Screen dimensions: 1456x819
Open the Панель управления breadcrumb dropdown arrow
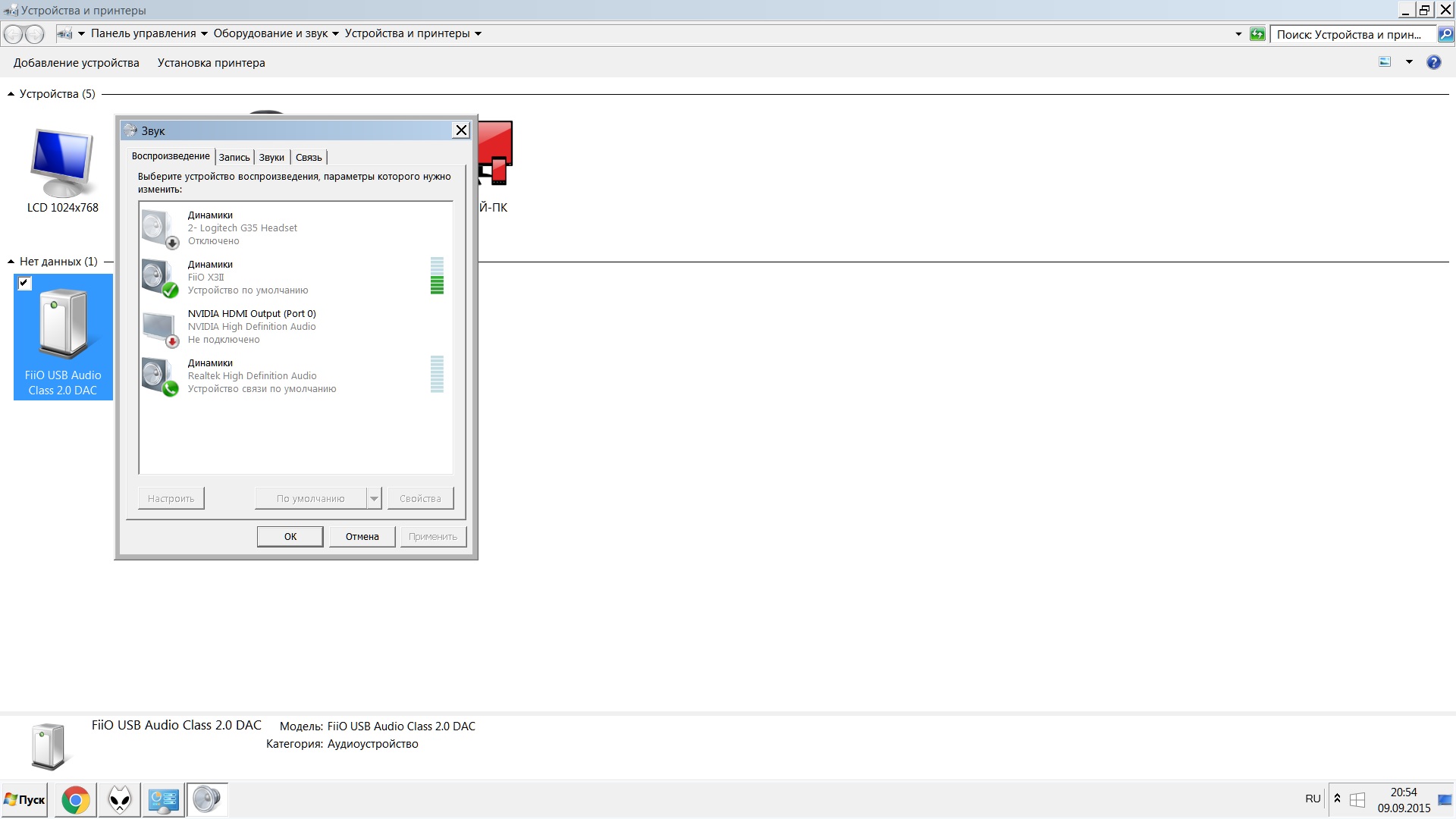tap(203, 33)
